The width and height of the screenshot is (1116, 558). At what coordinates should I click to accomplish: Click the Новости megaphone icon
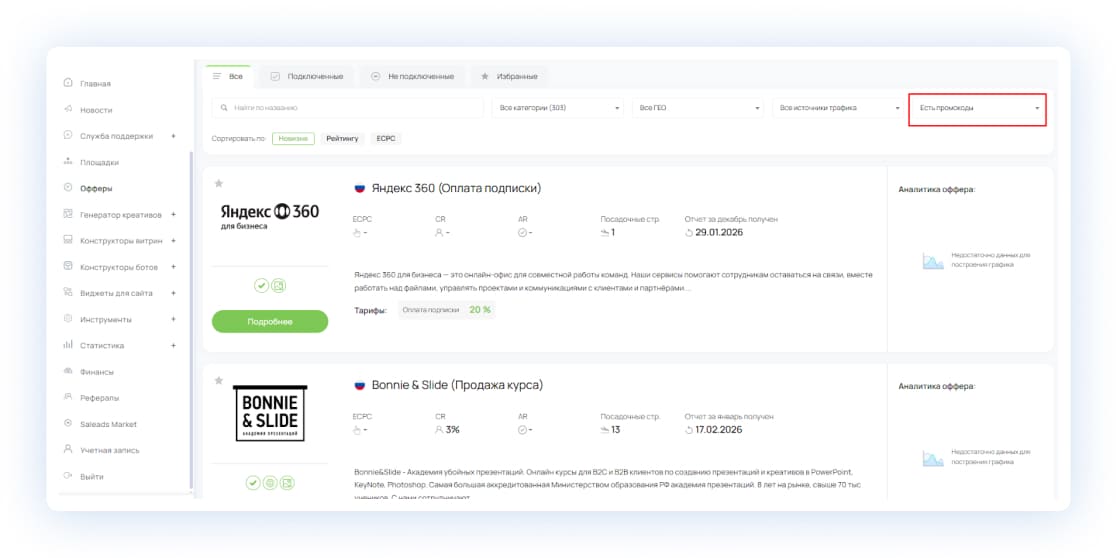(68, 109)
